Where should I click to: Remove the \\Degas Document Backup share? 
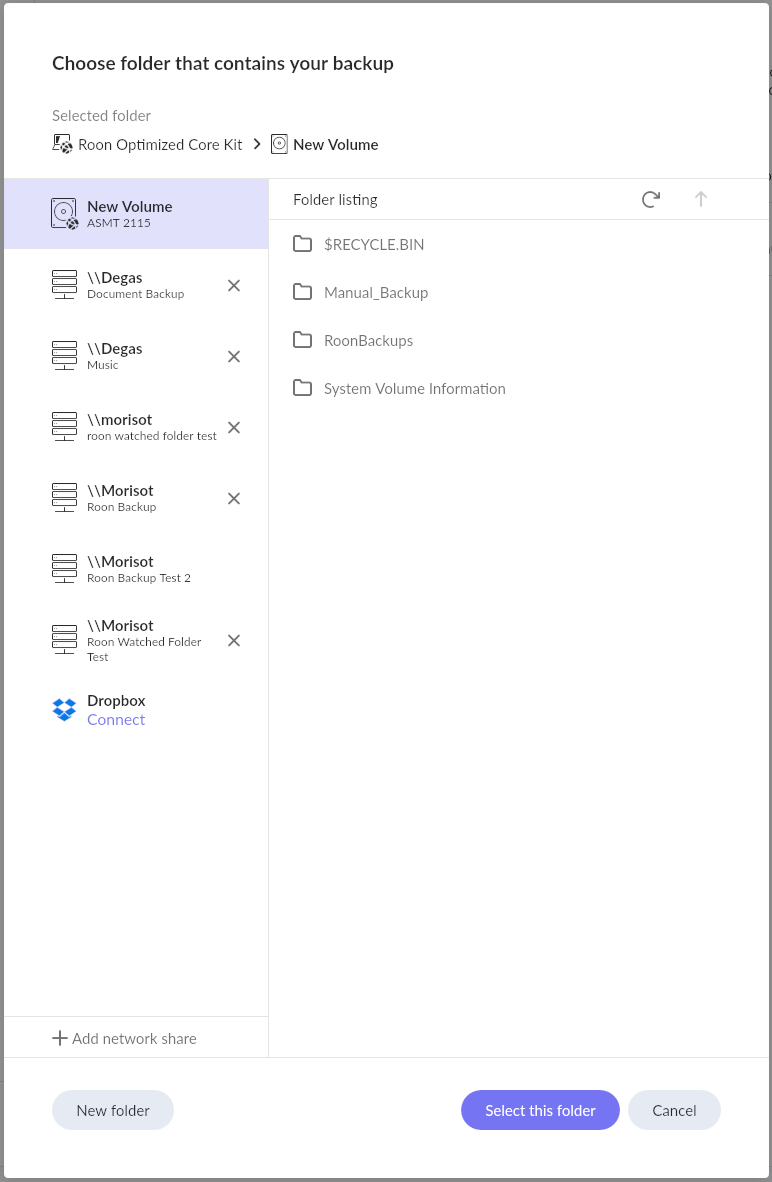[x=234, y=286]
